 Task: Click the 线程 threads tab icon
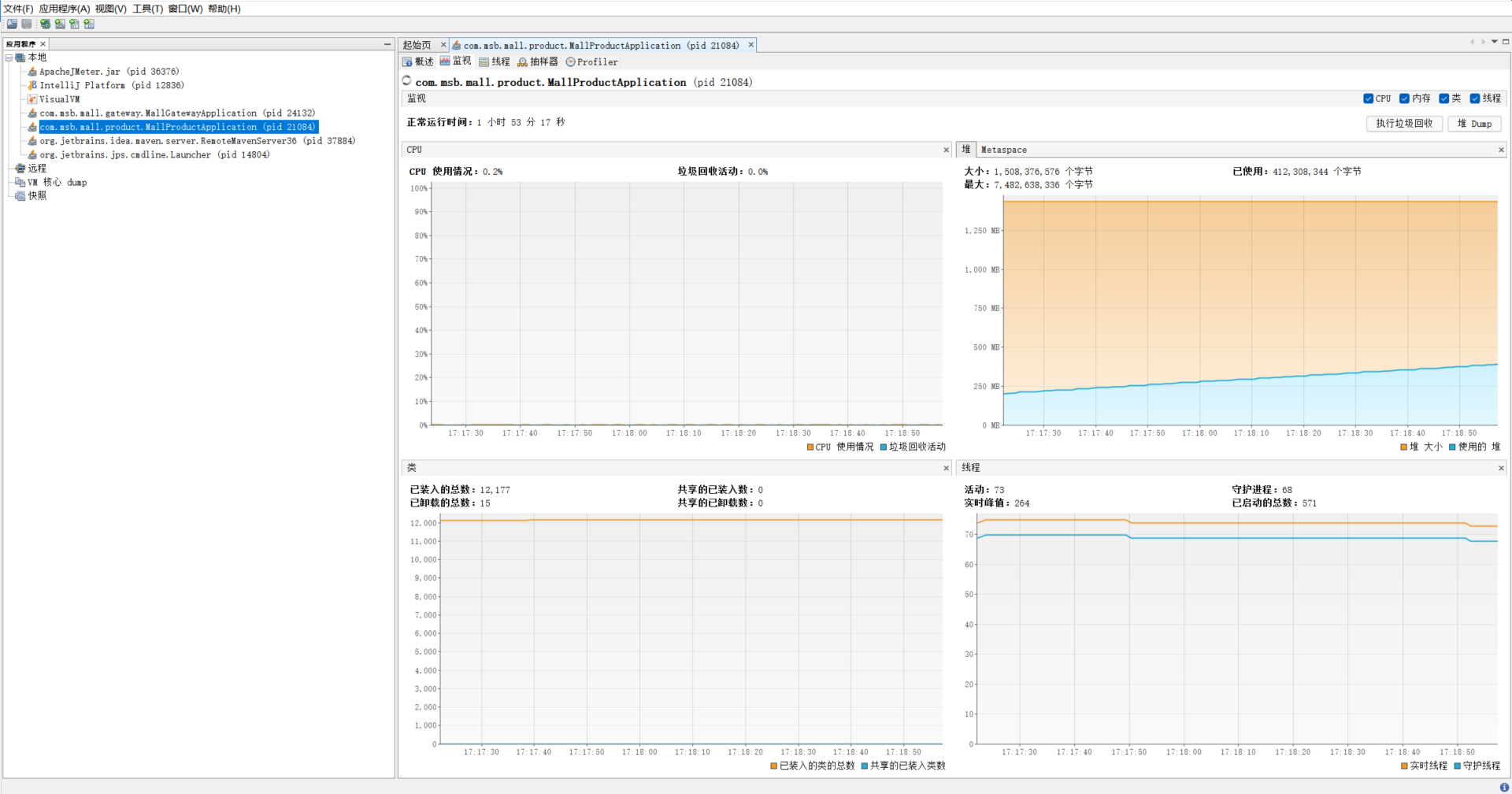[x=484, y=61]
